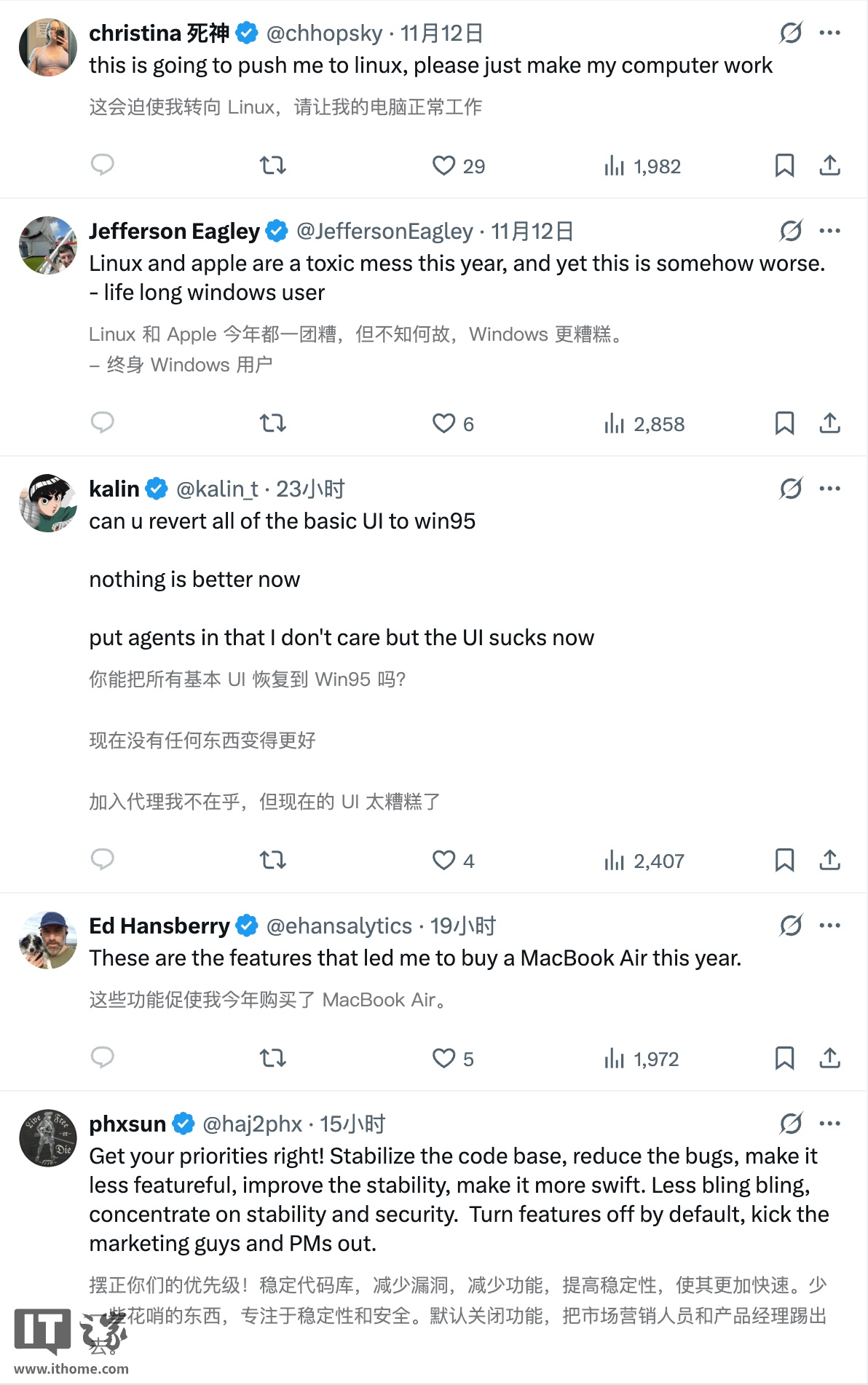Bookmark Jefferson Eagley's post

click(784, 423)
